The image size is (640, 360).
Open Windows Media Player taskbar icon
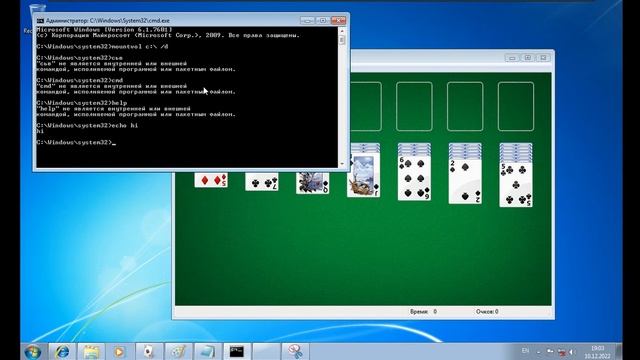pyautogui.click(x=120, y=351)
